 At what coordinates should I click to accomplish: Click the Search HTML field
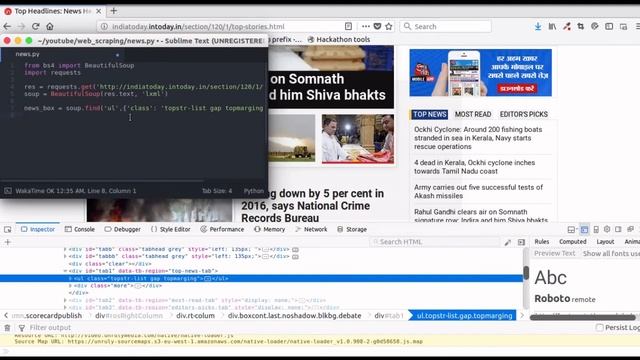point(435,242)
